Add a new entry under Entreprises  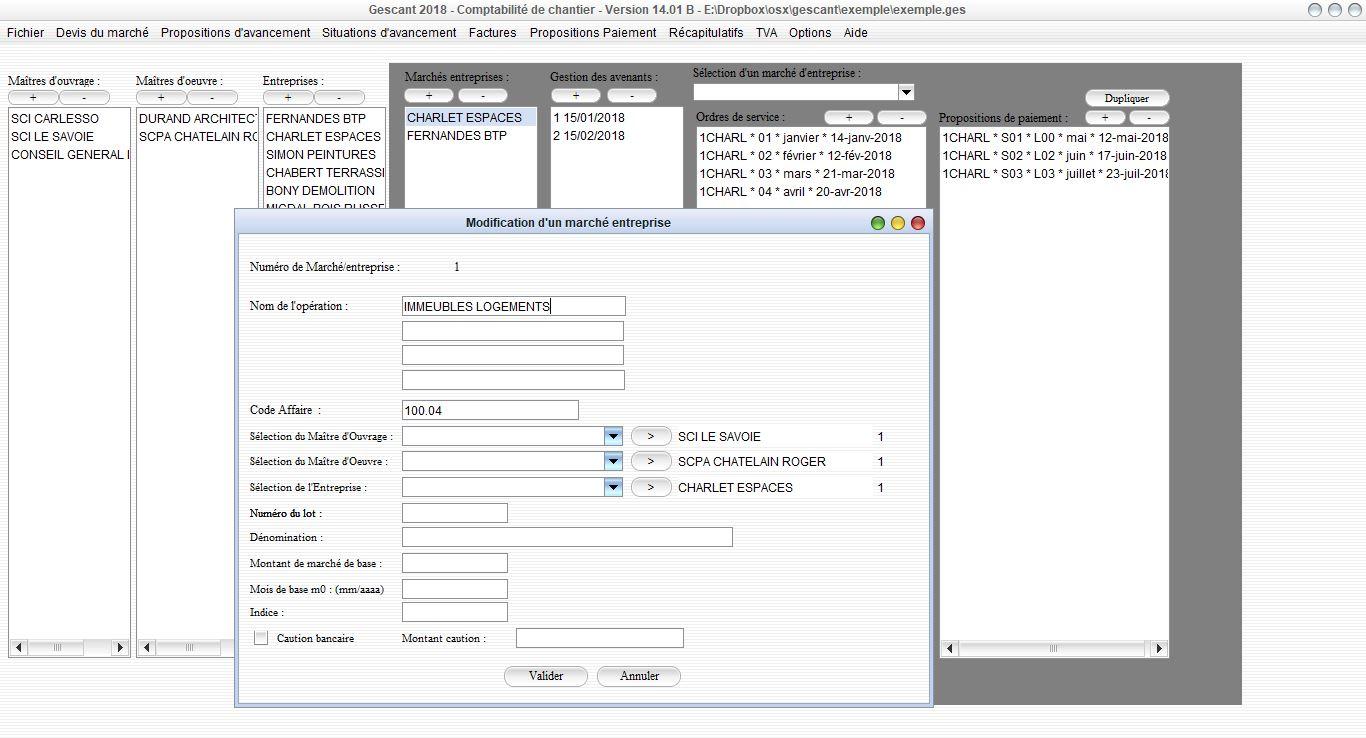coord(288,98)
